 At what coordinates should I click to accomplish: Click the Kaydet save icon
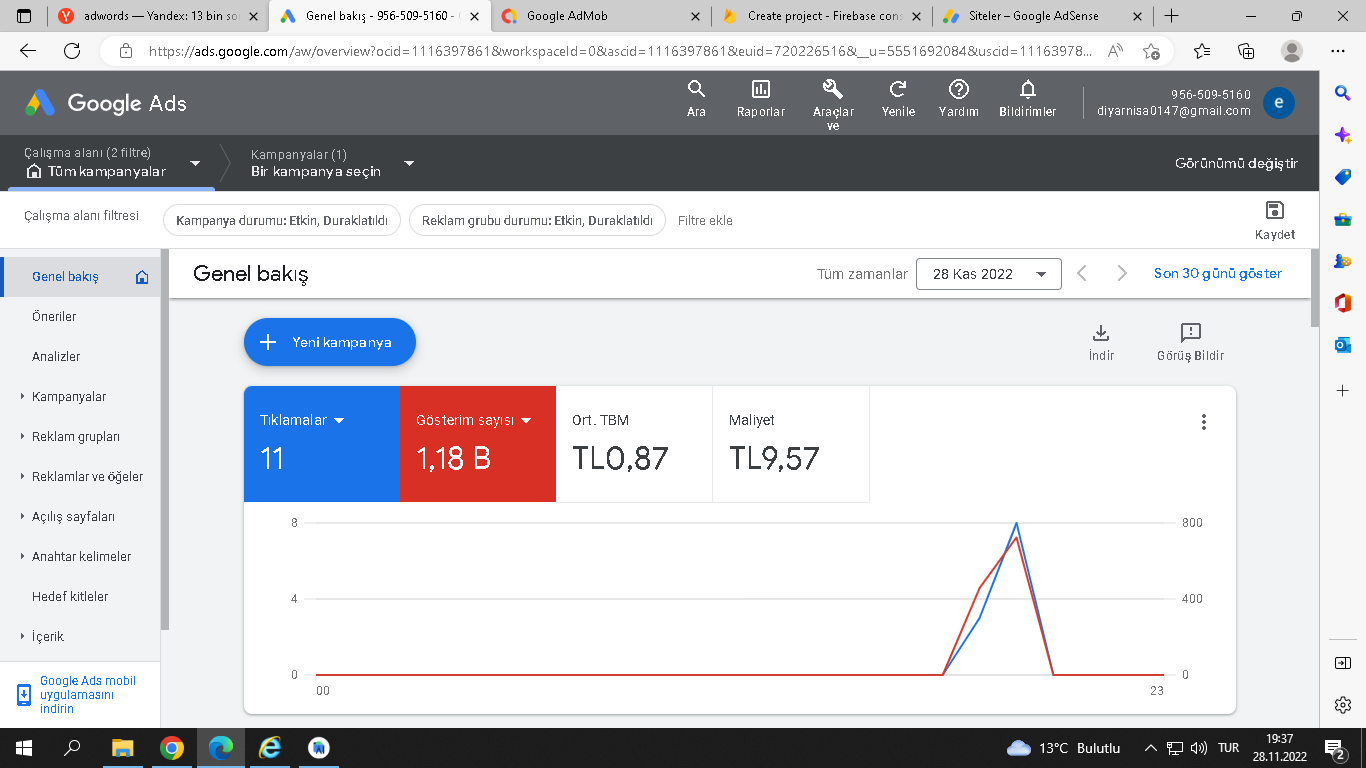tap(1275, 210)
